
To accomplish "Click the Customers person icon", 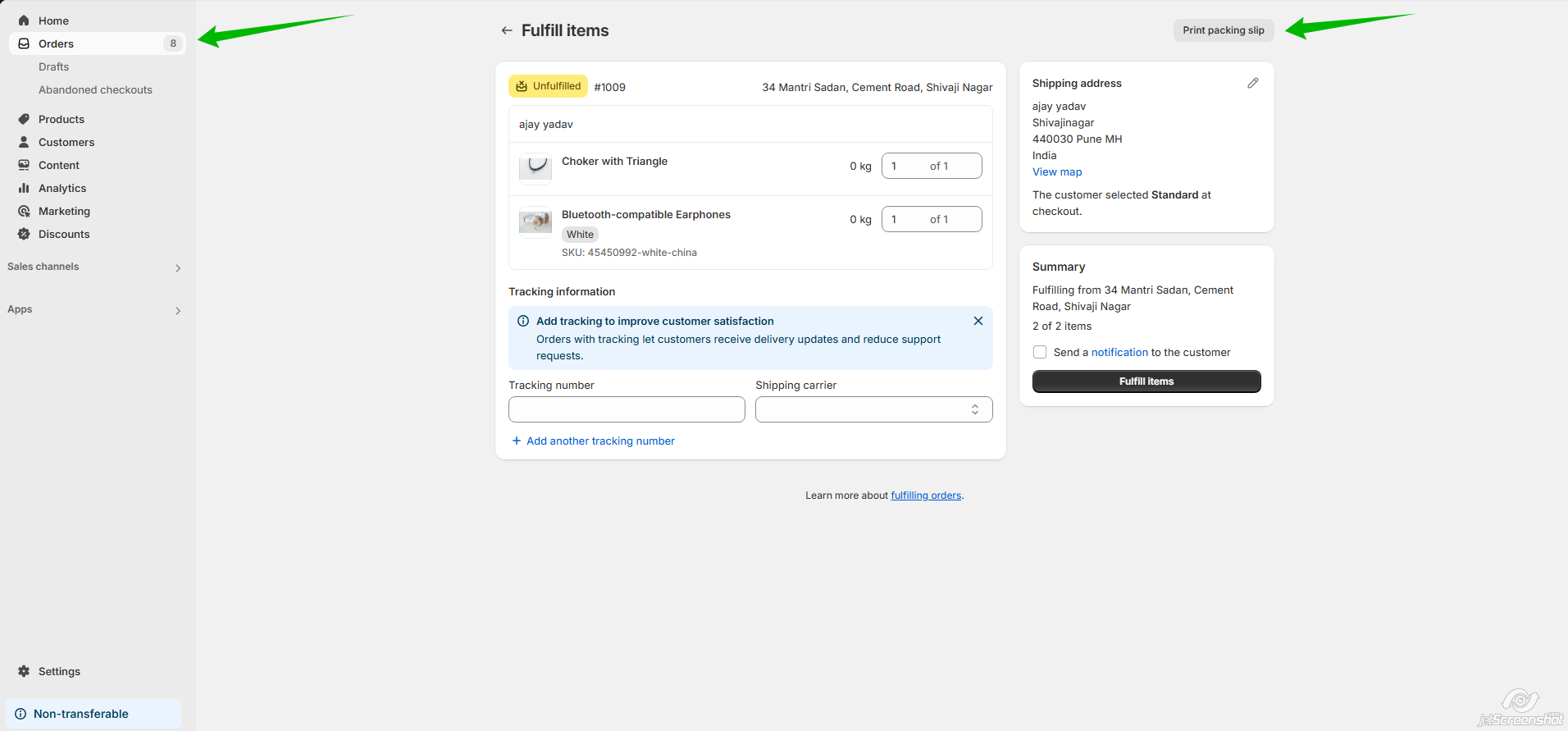I will 24,142.
